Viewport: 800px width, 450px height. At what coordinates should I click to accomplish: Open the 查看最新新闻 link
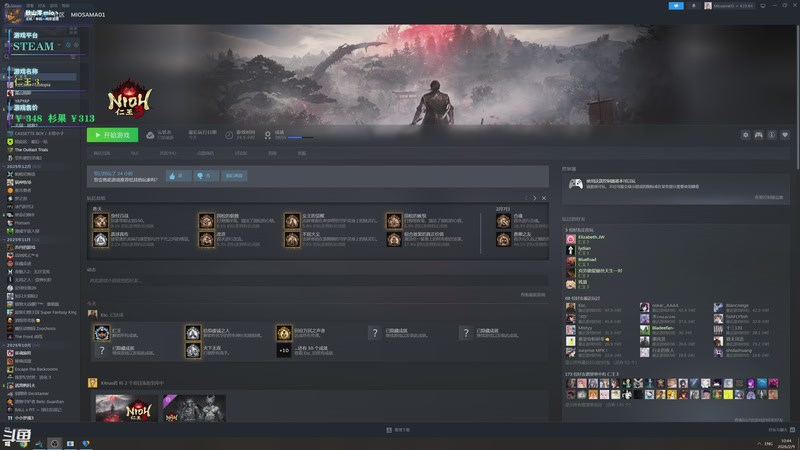[533, 295]
